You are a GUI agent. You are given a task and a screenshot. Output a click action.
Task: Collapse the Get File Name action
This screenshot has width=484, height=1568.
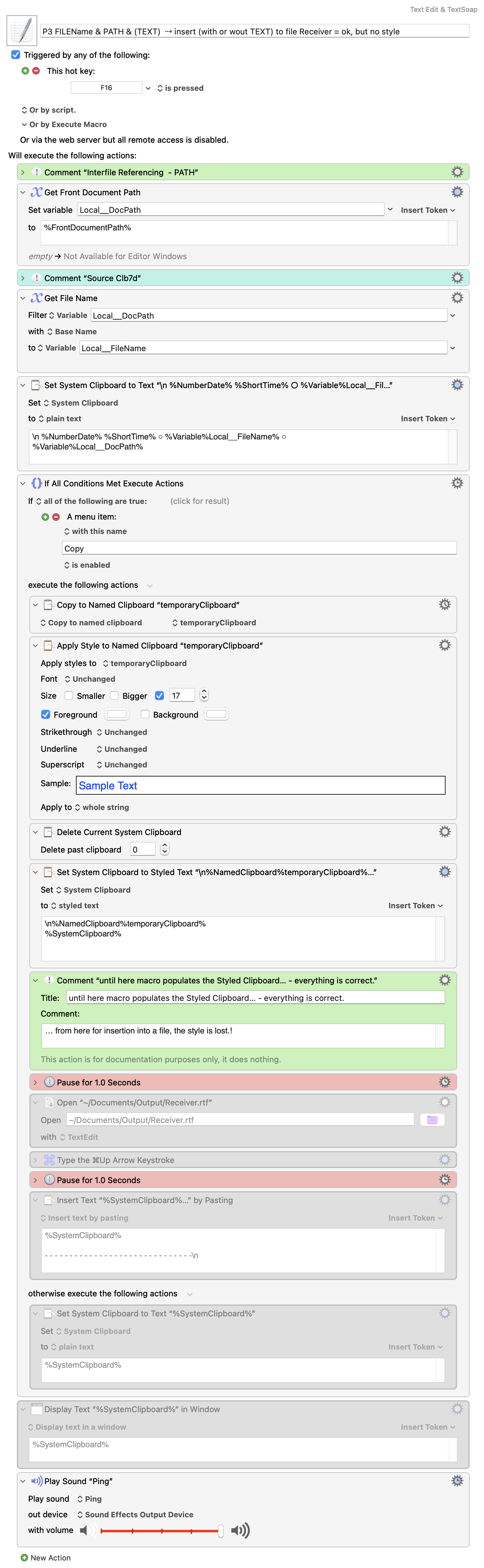23,298
